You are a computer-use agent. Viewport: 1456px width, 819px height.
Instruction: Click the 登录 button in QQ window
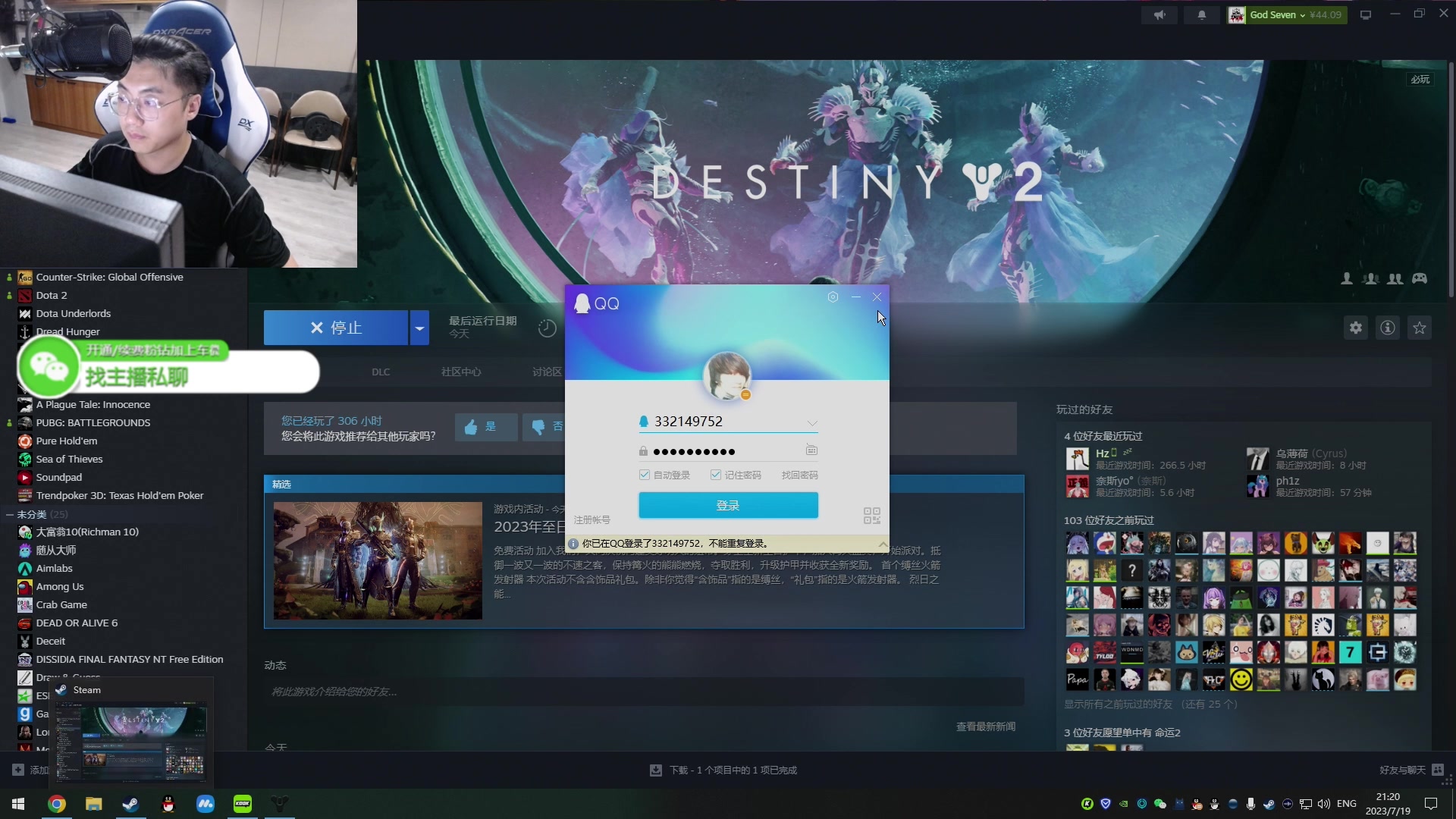coord(728,505)
